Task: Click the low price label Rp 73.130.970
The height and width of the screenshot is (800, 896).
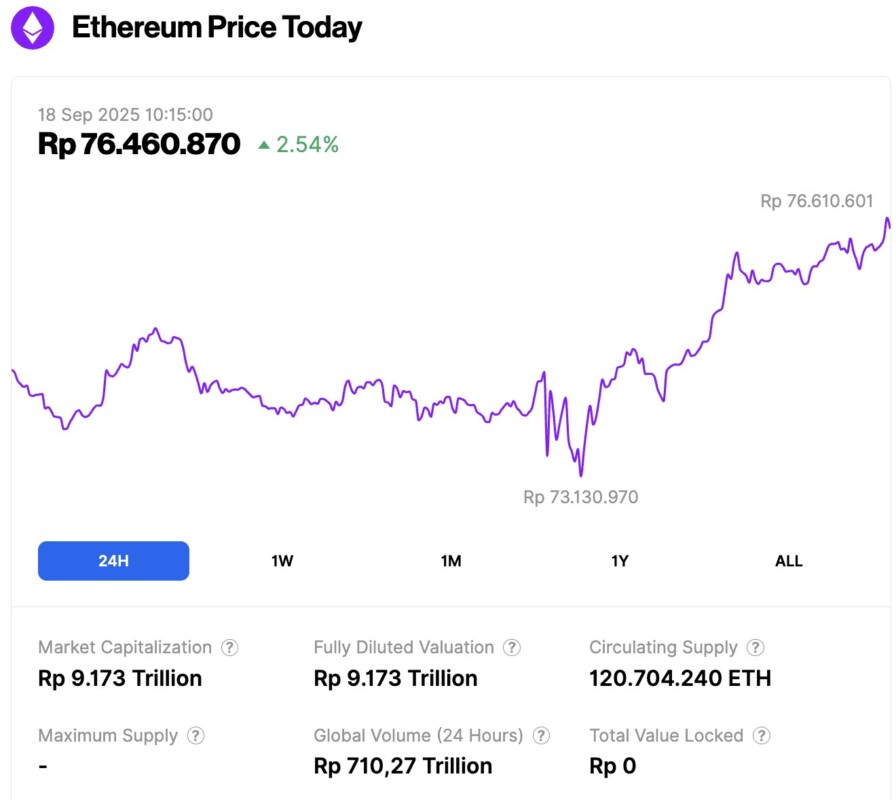Action: tap(580, 496)
